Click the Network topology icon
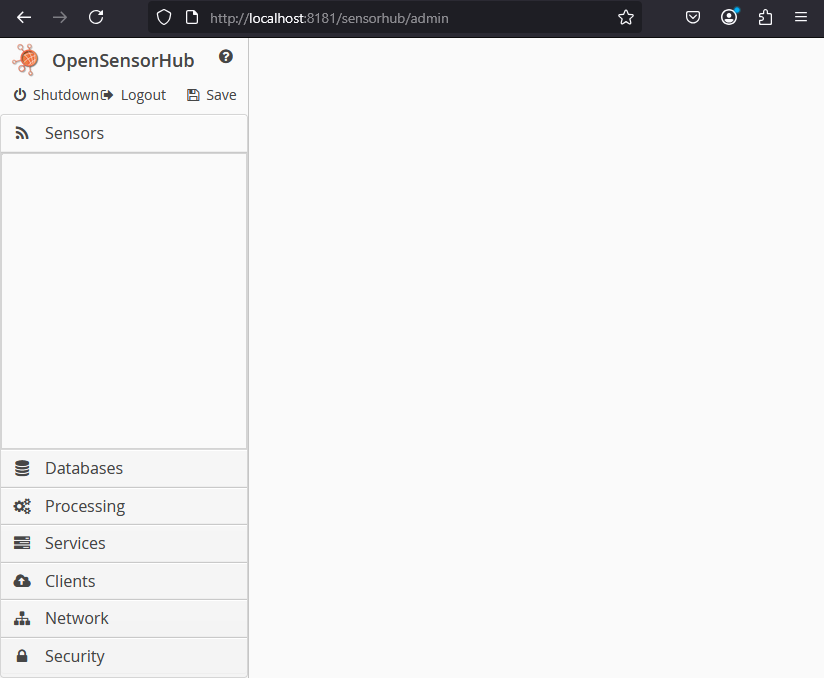824x678 pixels. tap(22, 617)
